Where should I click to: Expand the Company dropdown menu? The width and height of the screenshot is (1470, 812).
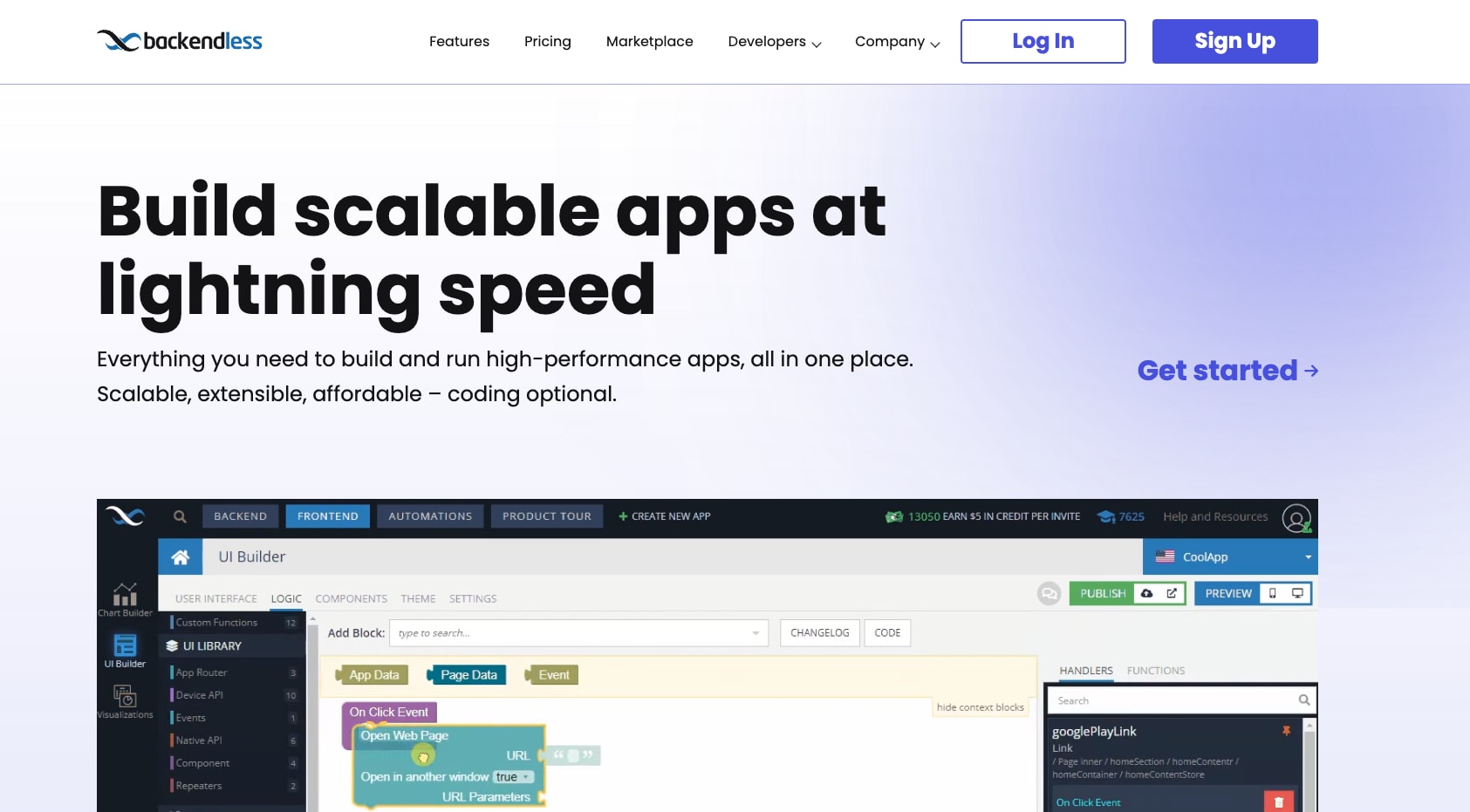tap(897, 41)
